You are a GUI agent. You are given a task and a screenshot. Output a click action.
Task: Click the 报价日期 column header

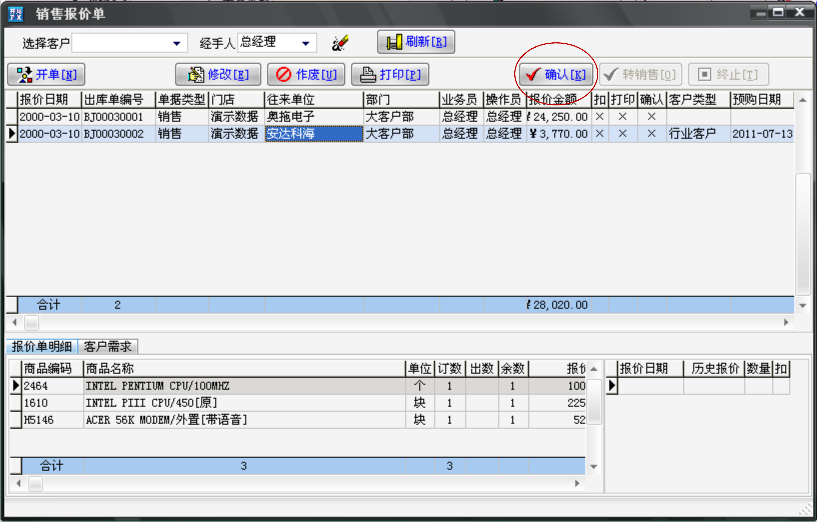(x=49, y=100)
